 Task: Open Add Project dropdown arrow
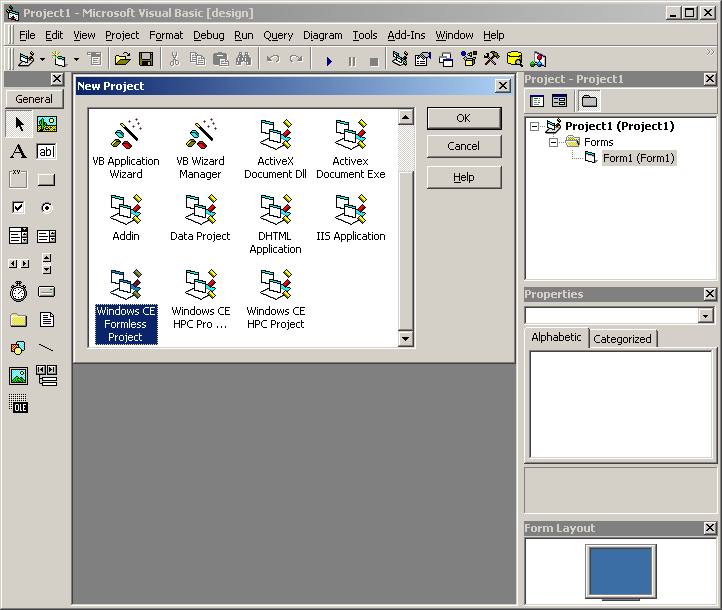42,59
